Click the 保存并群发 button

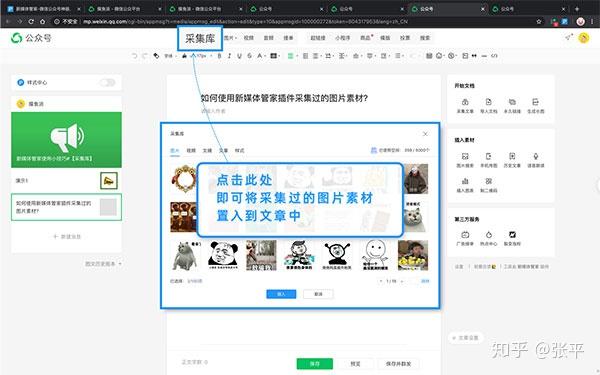coord(398,364)
